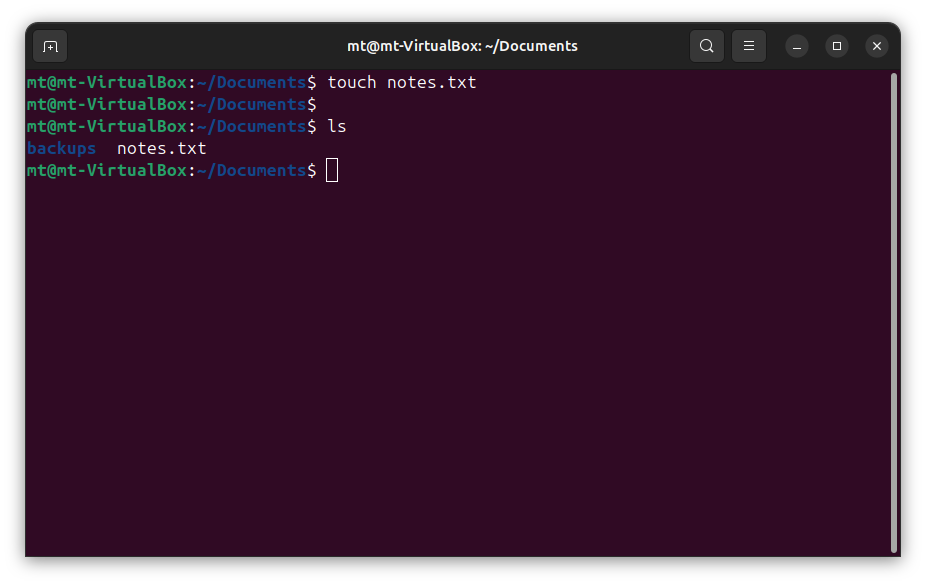Click mt@mt-VirtualBox on the ls prompt line
Screen dimensions: 926x585
click(x=106, y=127)
